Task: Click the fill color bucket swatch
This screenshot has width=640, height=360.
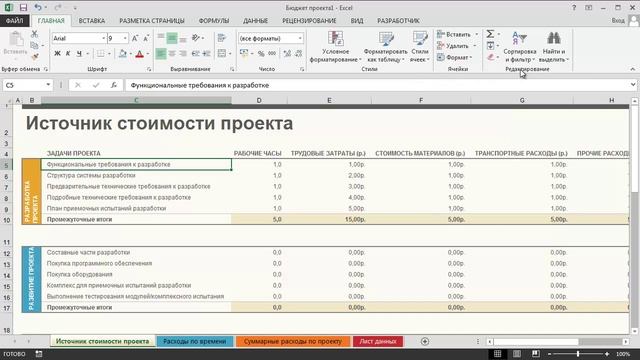Action: point(122,53)
